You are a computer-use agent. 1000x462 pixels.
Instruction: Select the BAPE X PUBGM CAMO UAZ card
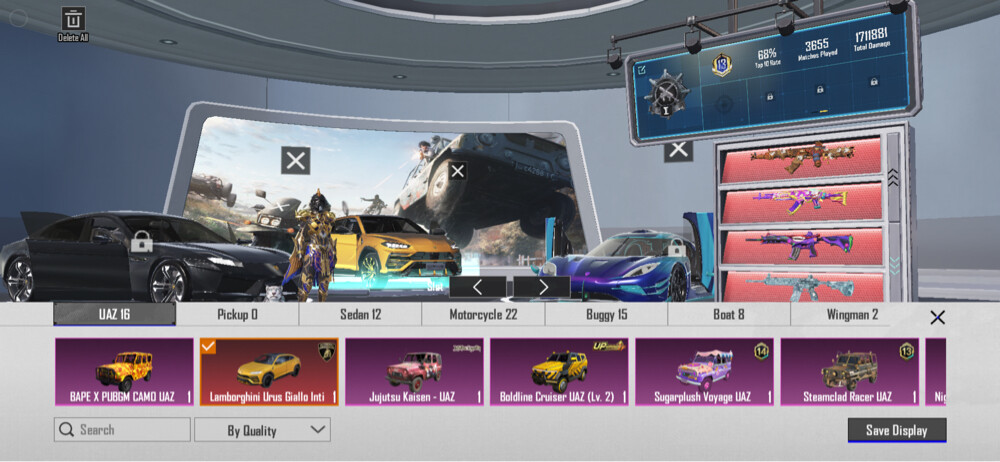(124, 371)
